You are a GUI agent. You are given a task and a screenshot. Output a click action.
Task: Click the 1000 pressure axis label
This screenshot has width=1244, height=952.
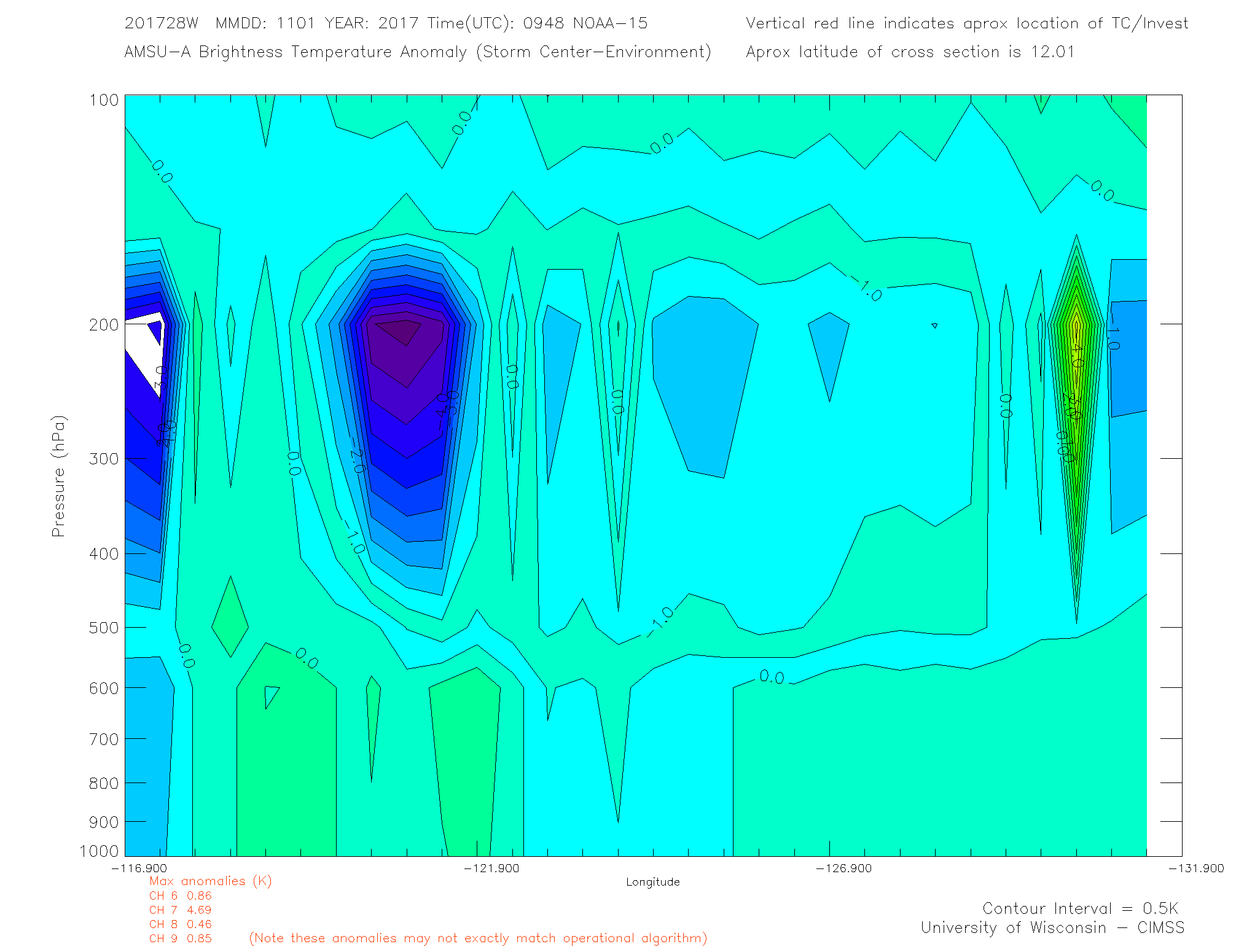(100, 851)
